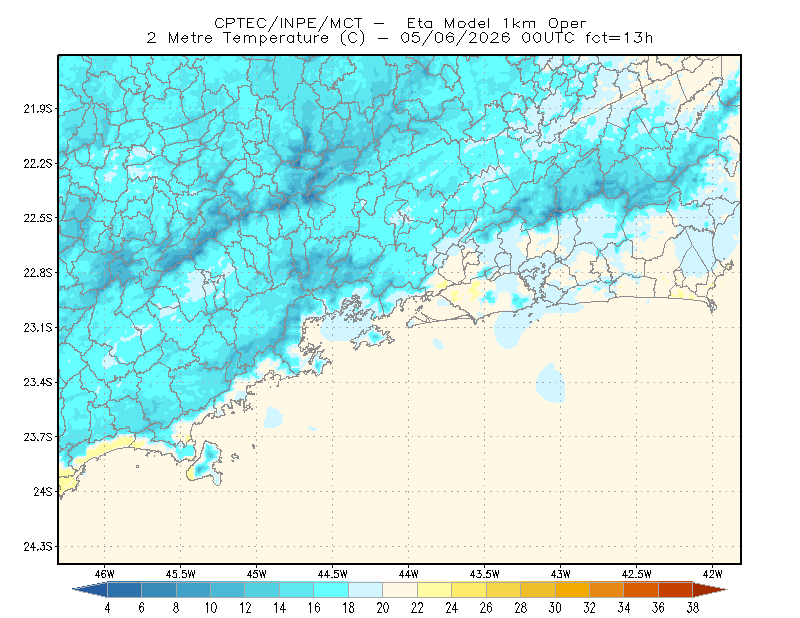This screenshot has height=618, width=800.
Task: Select the 36-38 red-brown color swatch
Action: point(676,590)
